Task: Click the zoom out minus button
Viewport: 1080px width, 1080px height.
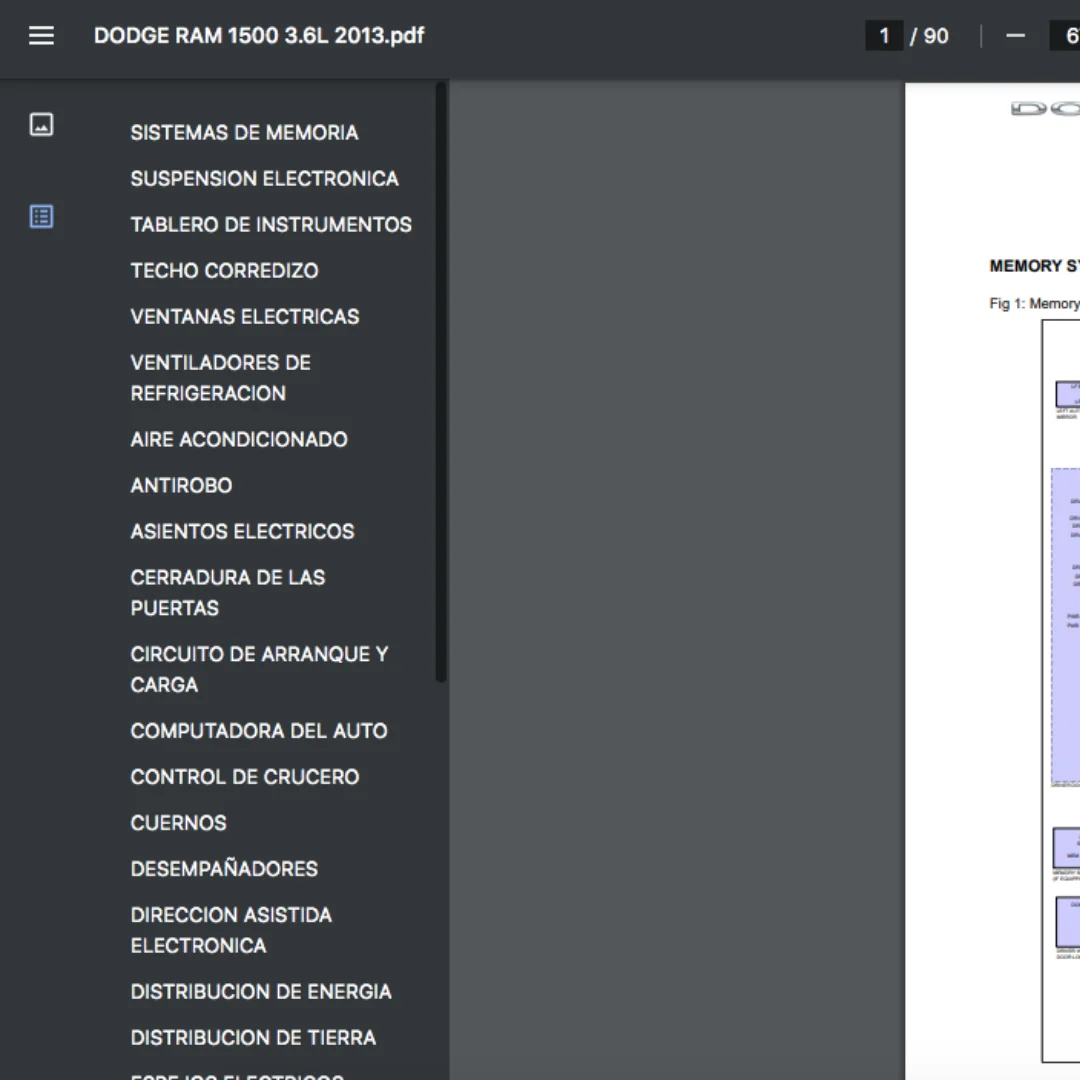Action: tap(1015, 36)
